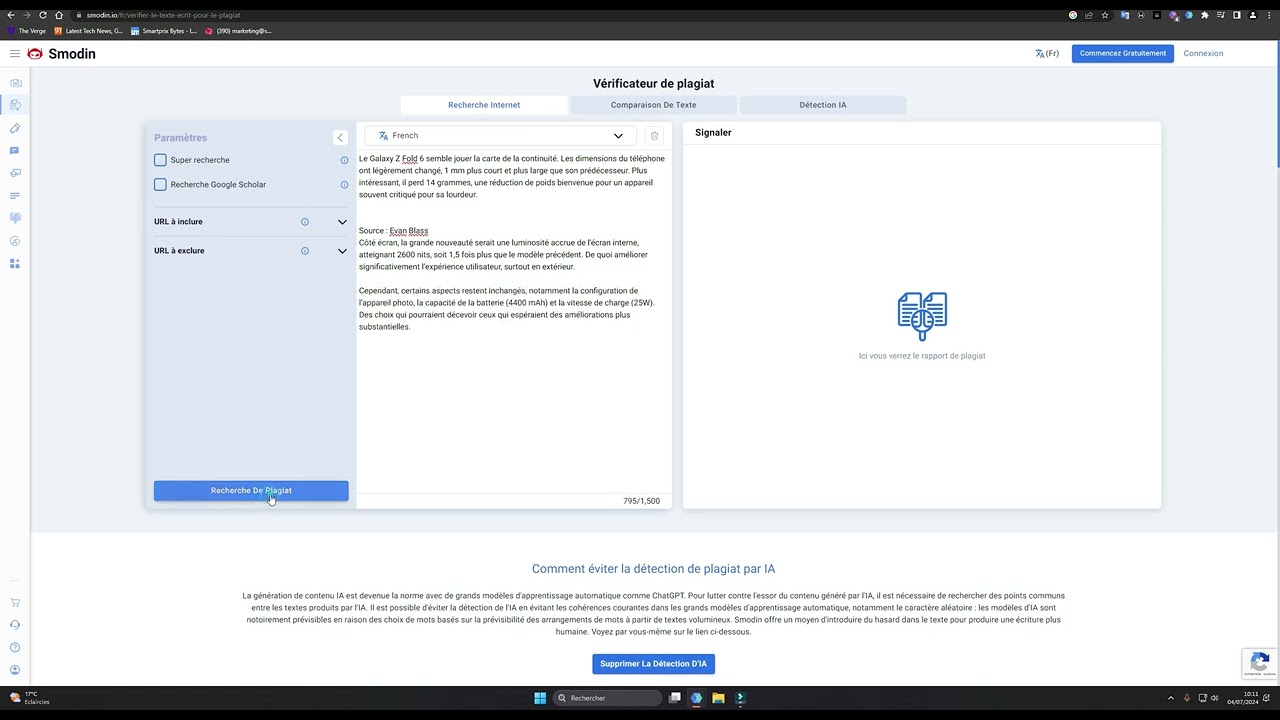1280x720 pixels.
Task: Show info for URL à exclure
Action: tap(305, 251)
